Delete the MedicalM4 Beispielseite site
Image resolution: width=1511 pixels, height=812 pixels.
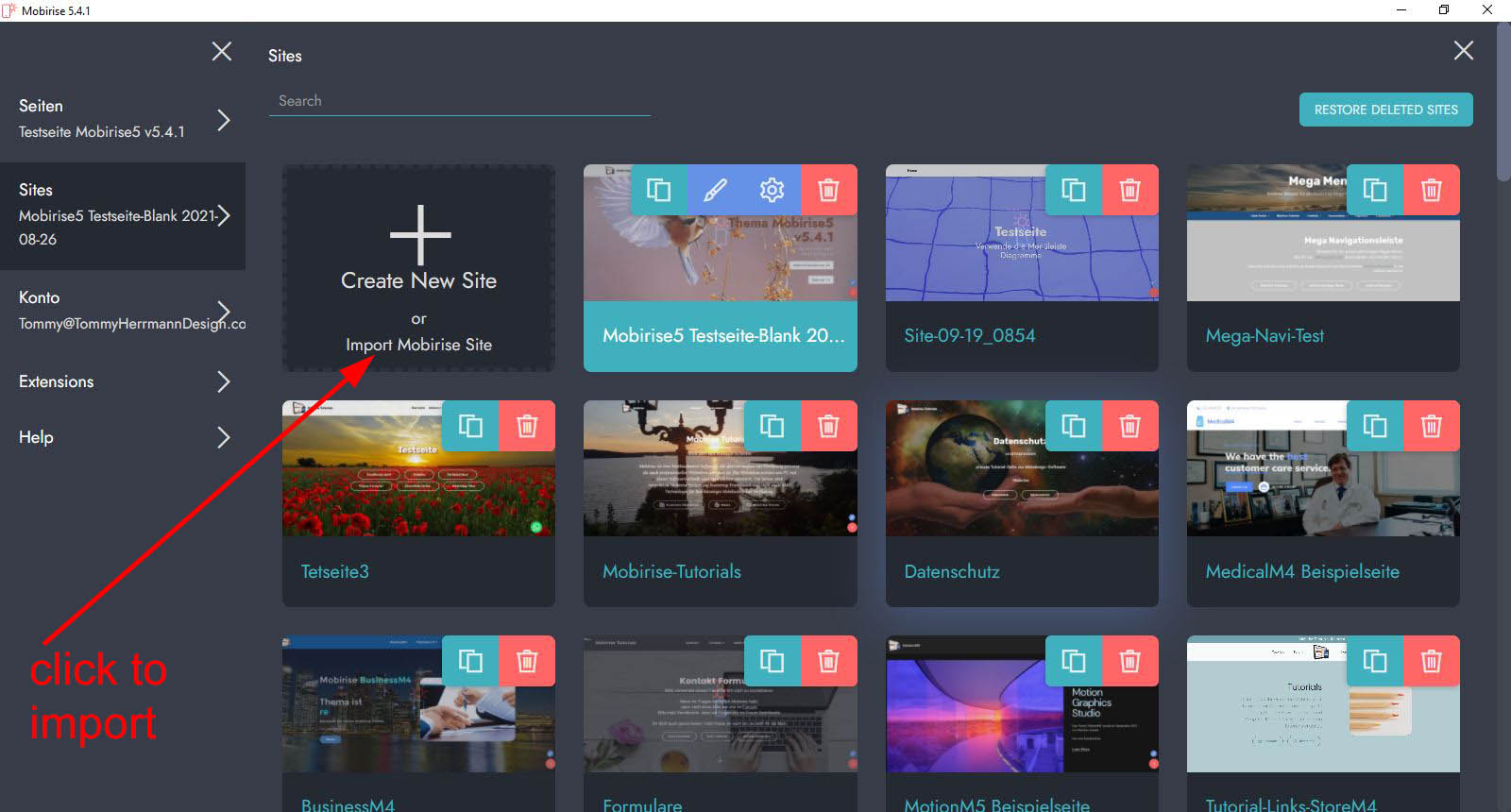(1431, 426)
